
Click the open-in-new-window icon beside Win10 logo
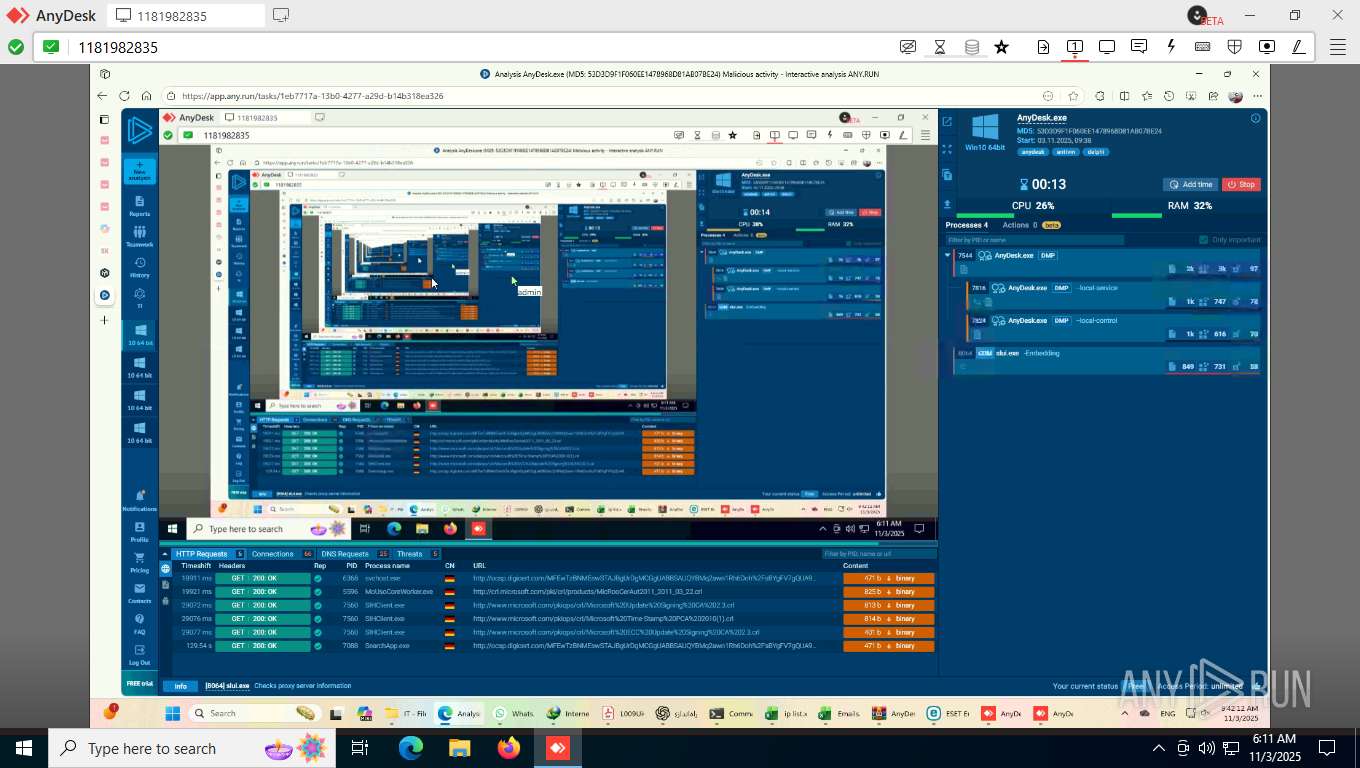(x=947, y=121)
